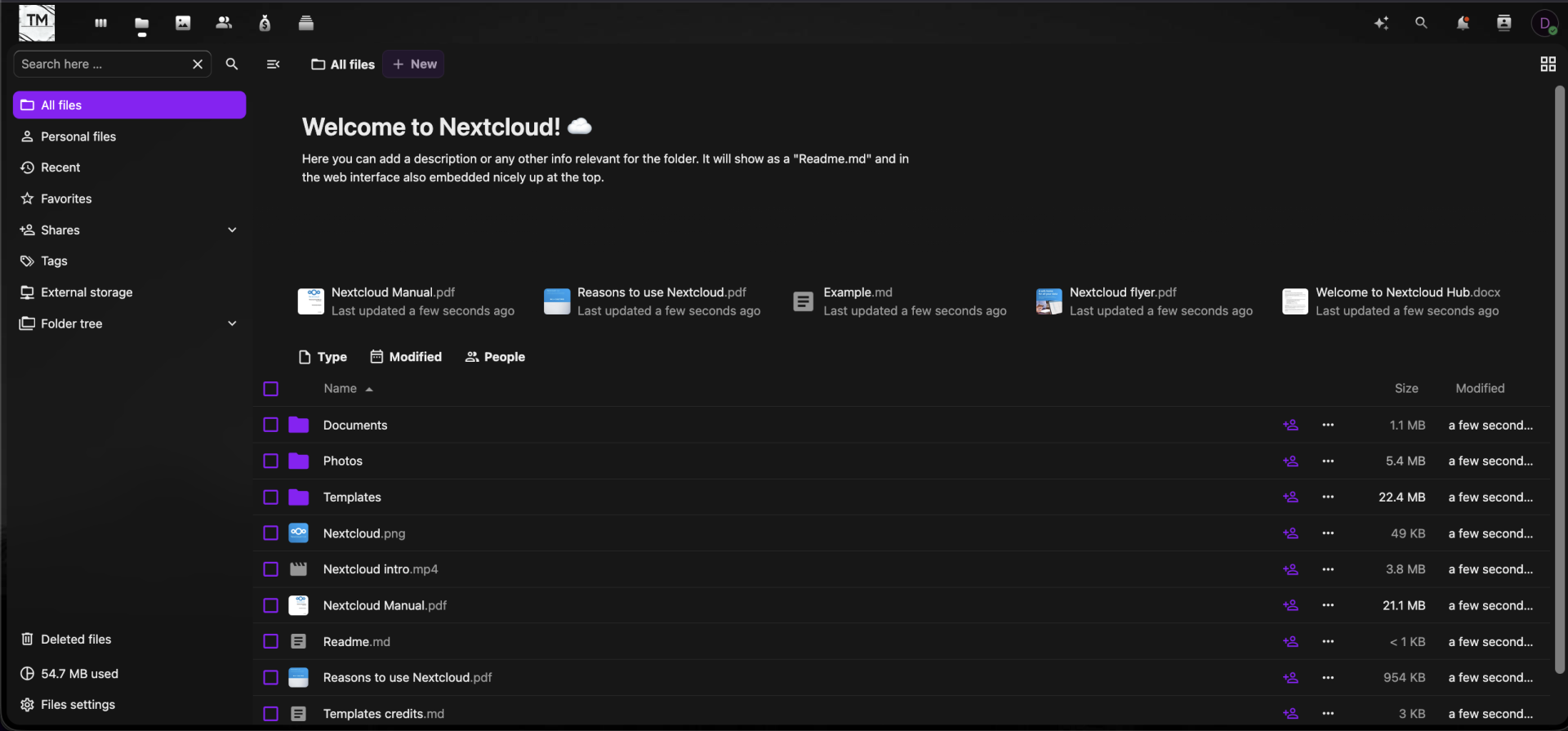This screenshot has height=731, width=1568.
Task: Click the Search here input field
Action: click(102, 64)
